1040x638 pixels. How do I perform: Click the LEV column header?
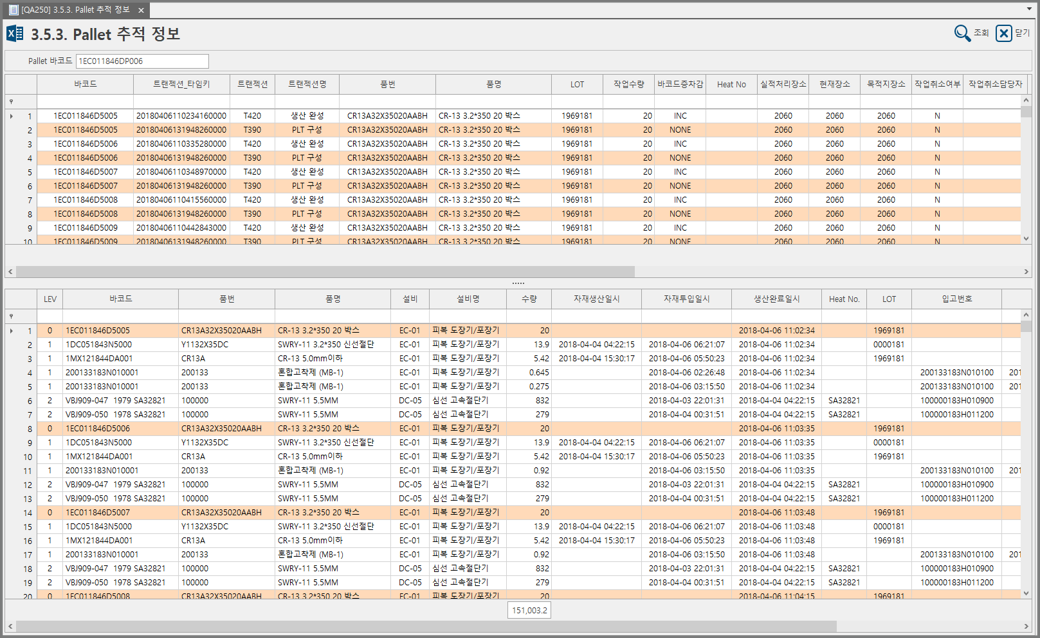coord(50,299)
